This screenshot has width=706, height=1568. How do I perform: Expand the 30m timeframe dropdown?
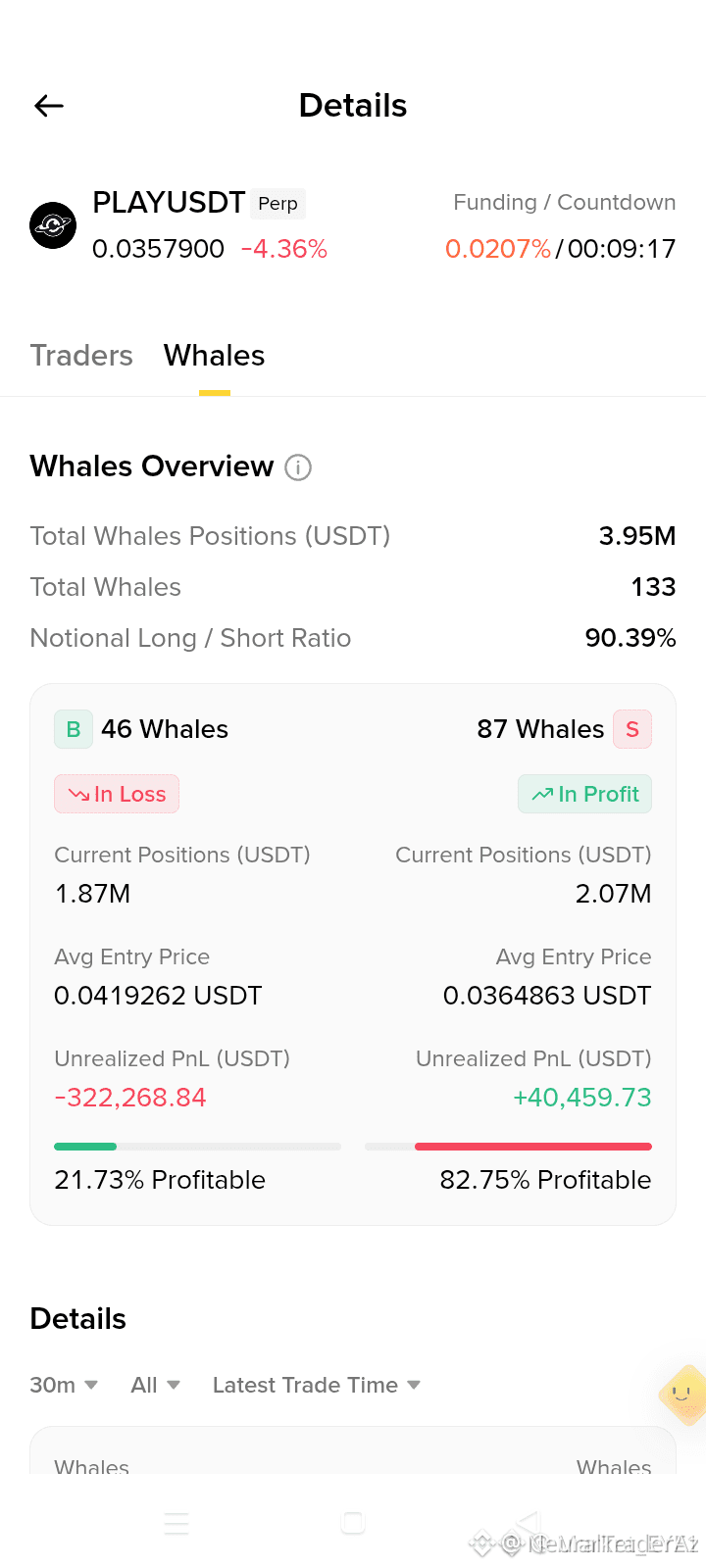tap(64, 1385)
